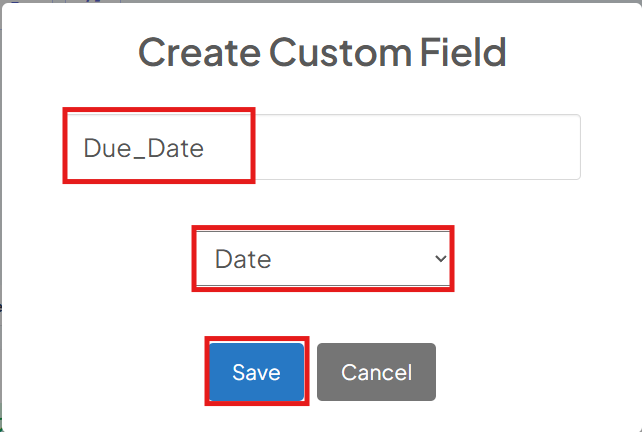Image resolution: width=642 pixels, height=432 pixels.
Task: Click the chevron arrow of Date dropdown
Action: click(441, 258)
